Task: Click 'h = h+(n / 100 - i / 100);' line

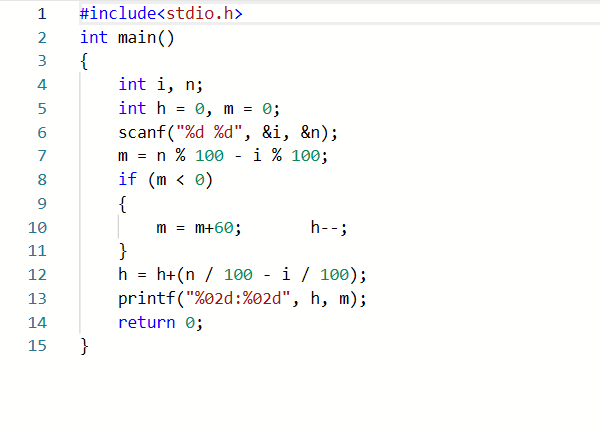Action: point(242,275)
